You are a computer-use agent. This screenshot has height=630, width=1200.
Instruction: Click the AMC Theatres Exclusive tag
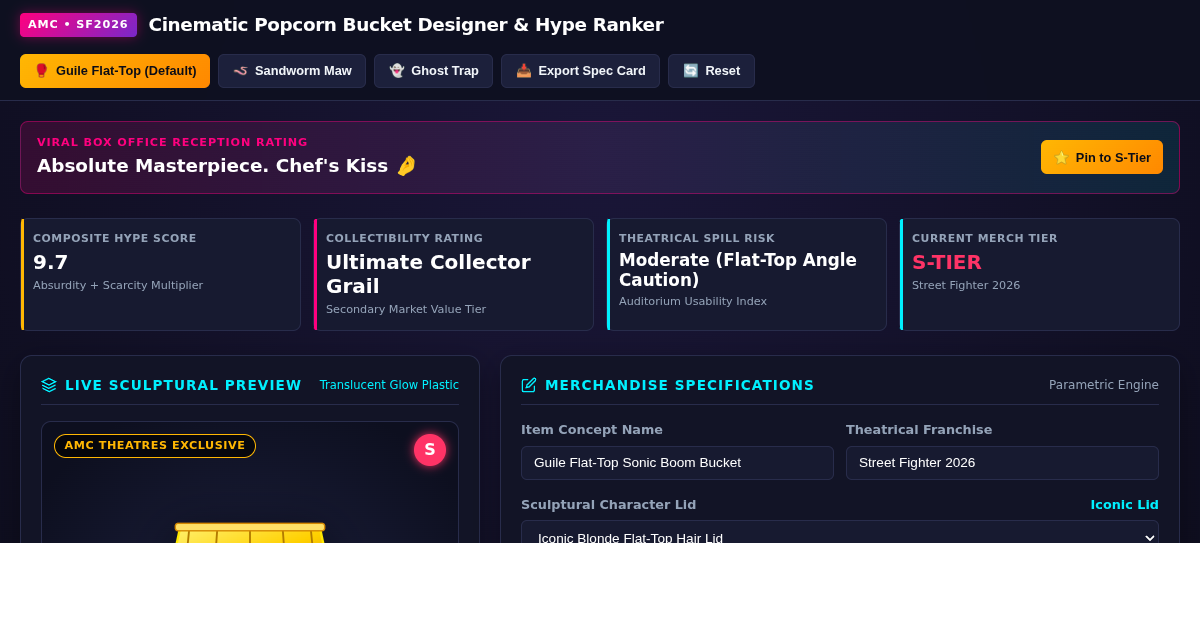coord(155,446)
